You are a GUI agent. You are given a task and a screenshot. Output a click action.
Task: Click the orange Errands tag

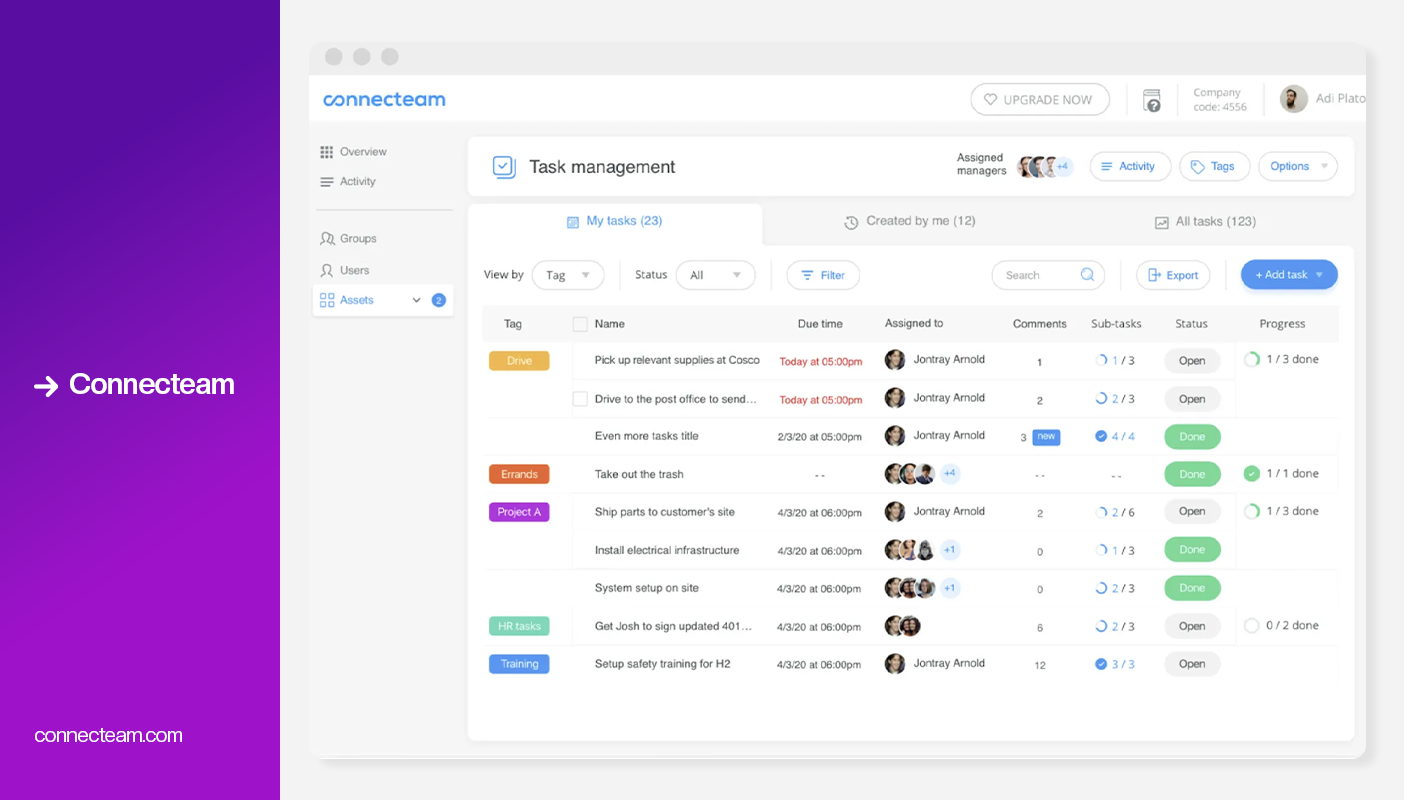pyautogui.click(x=519, y=474)
